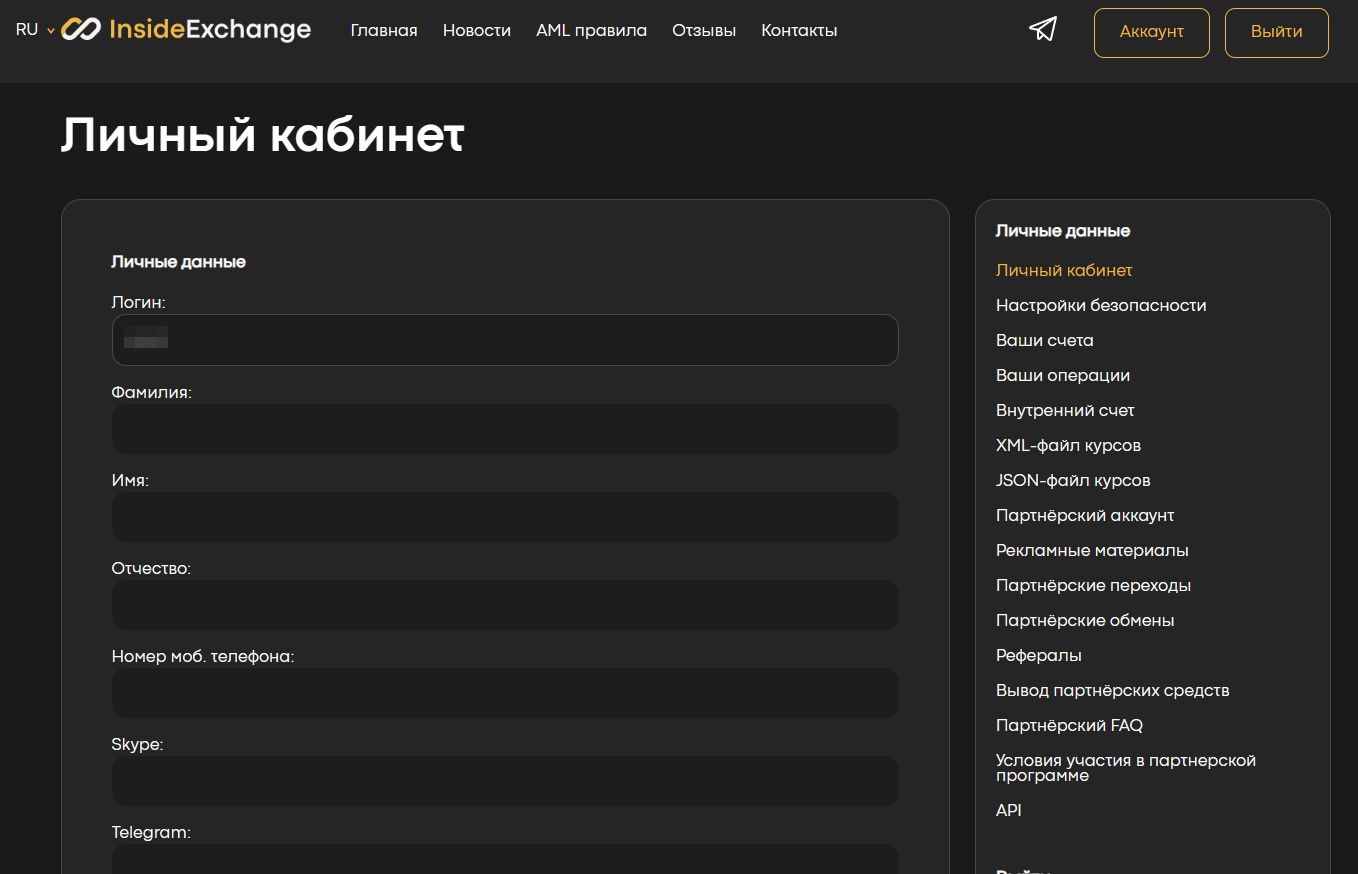Focus the Отчество input field
Image resolution: width=1358 pixels, height=874 pixels.
click(x=505, y=605)
